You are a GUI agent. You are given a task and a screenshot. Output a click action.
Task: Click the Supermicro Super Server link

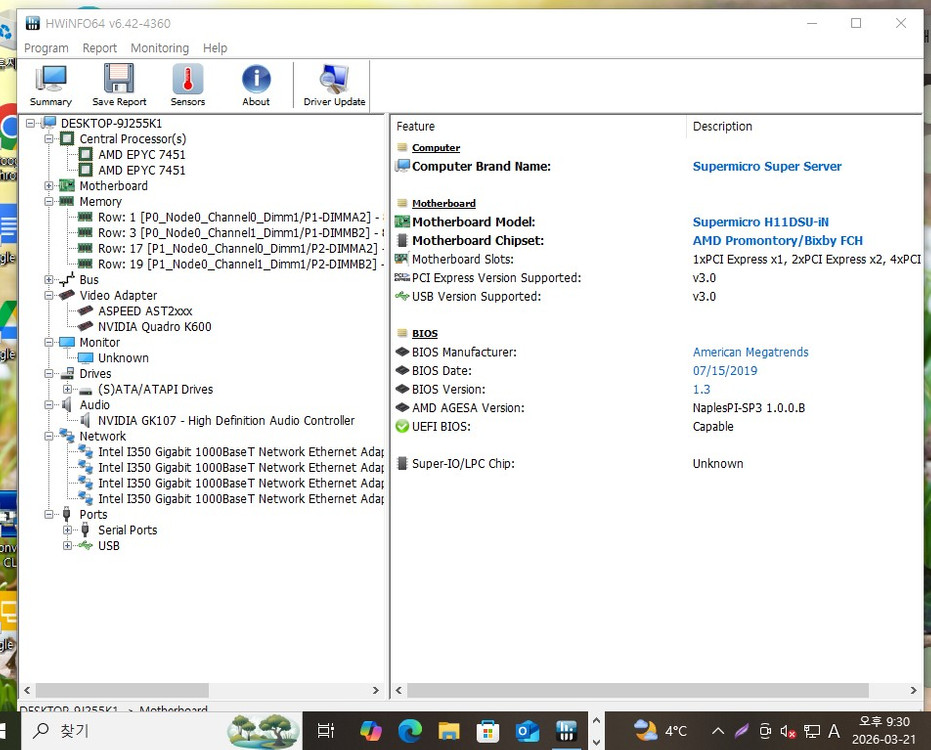pyautogui.click(x=767, y=166)
